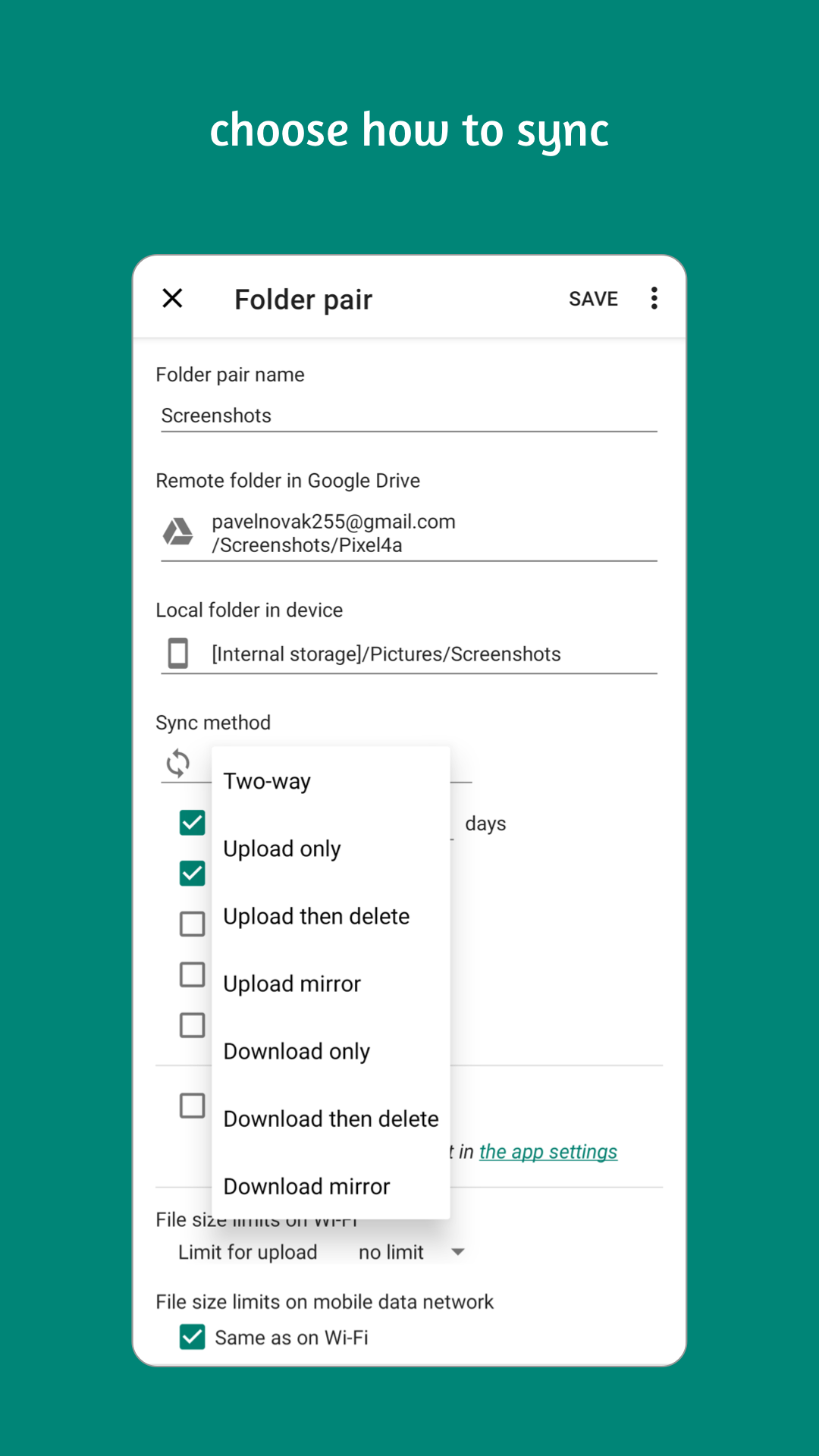Open the app settings link
Image resolution: width=819 pixels, height=1456 pixels.
point(548,1151)
